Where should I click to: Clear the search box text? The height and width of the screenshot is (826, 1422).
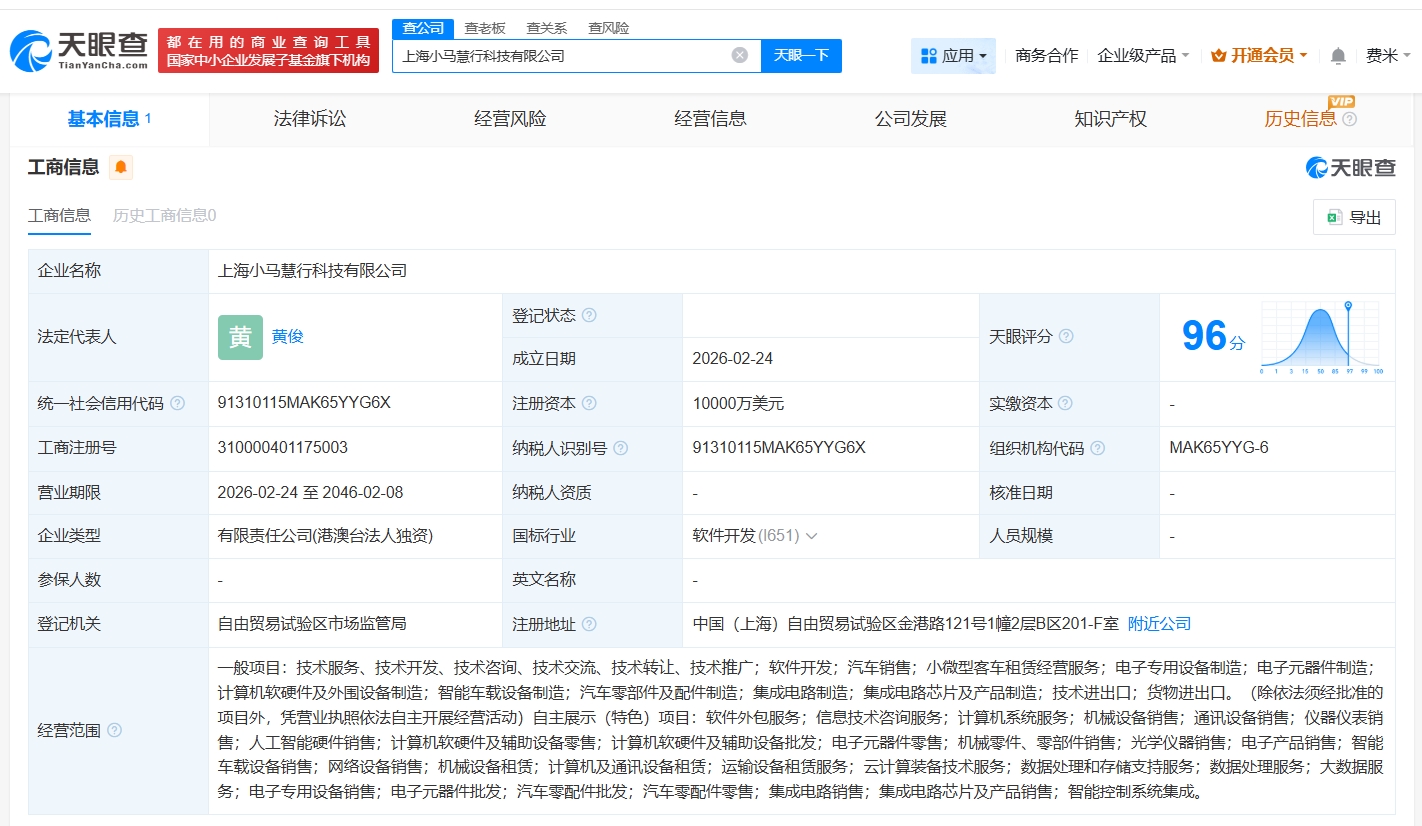739,55
